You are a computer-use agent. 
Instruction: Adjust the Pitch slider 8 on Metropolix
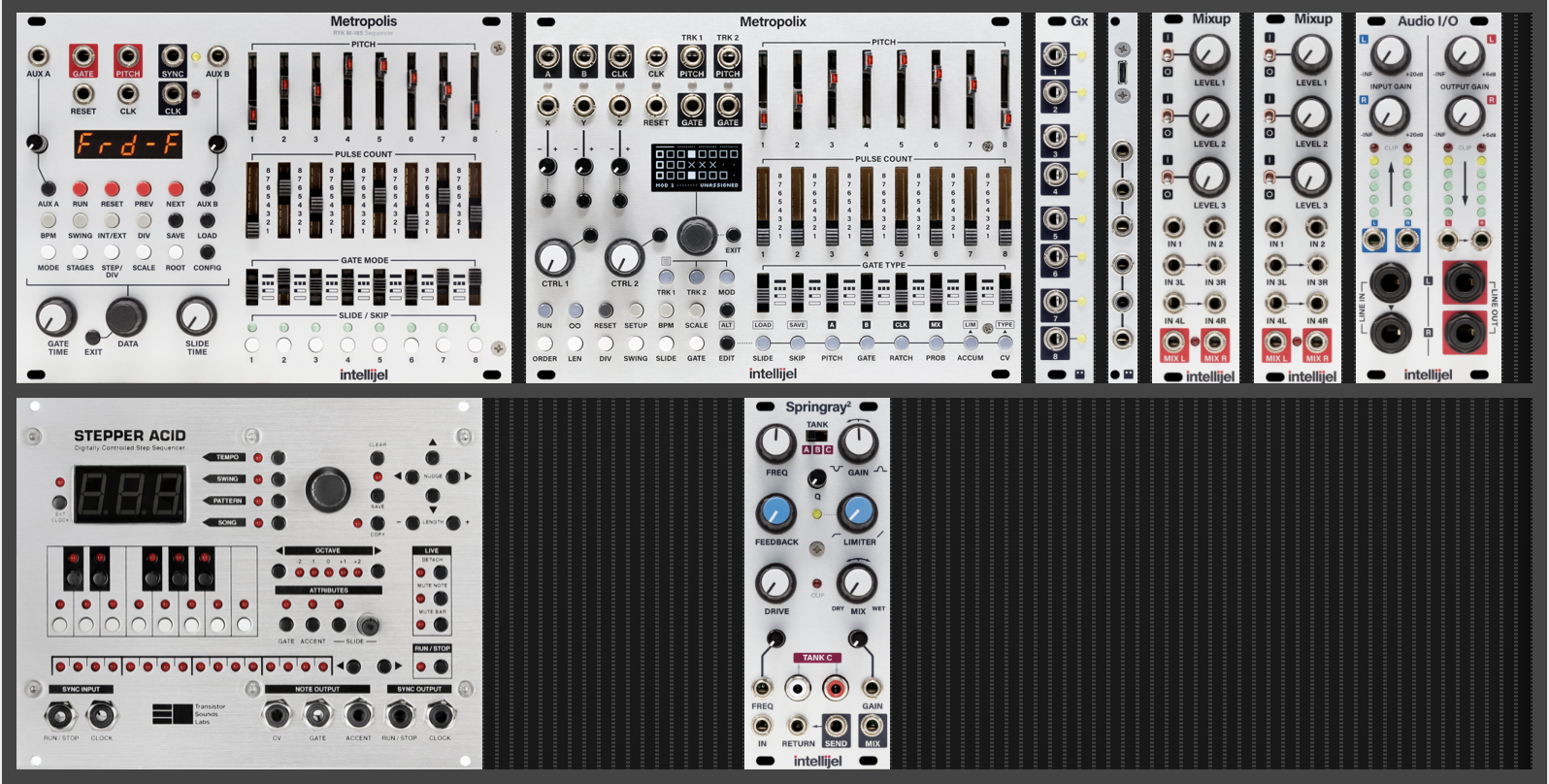[1005, 92]
